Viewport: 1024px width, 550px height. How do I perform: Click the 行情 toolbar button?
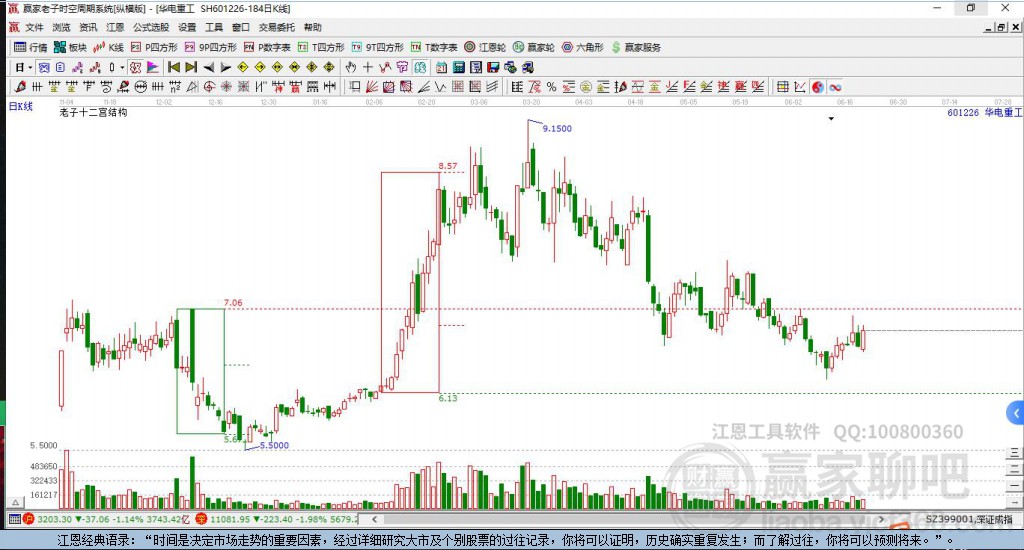tap(31, 47)
